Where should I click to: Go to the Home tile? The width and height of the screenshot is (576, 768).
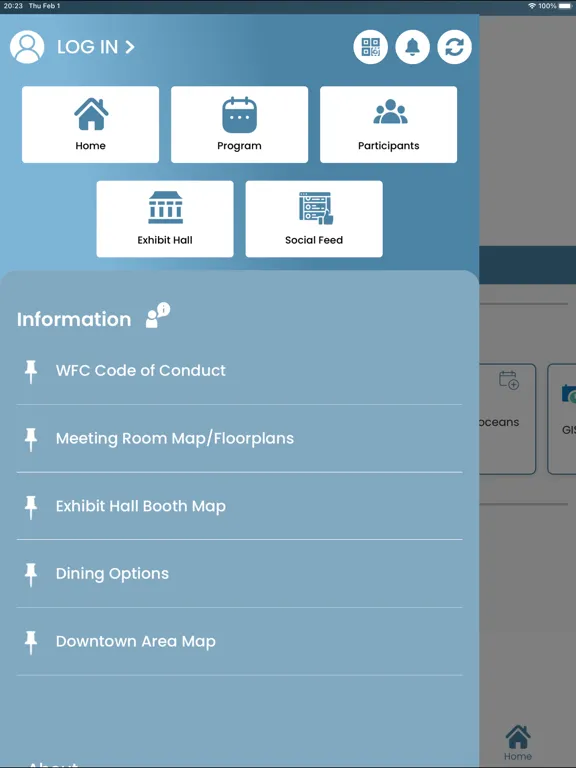click(x=91, y=124)
